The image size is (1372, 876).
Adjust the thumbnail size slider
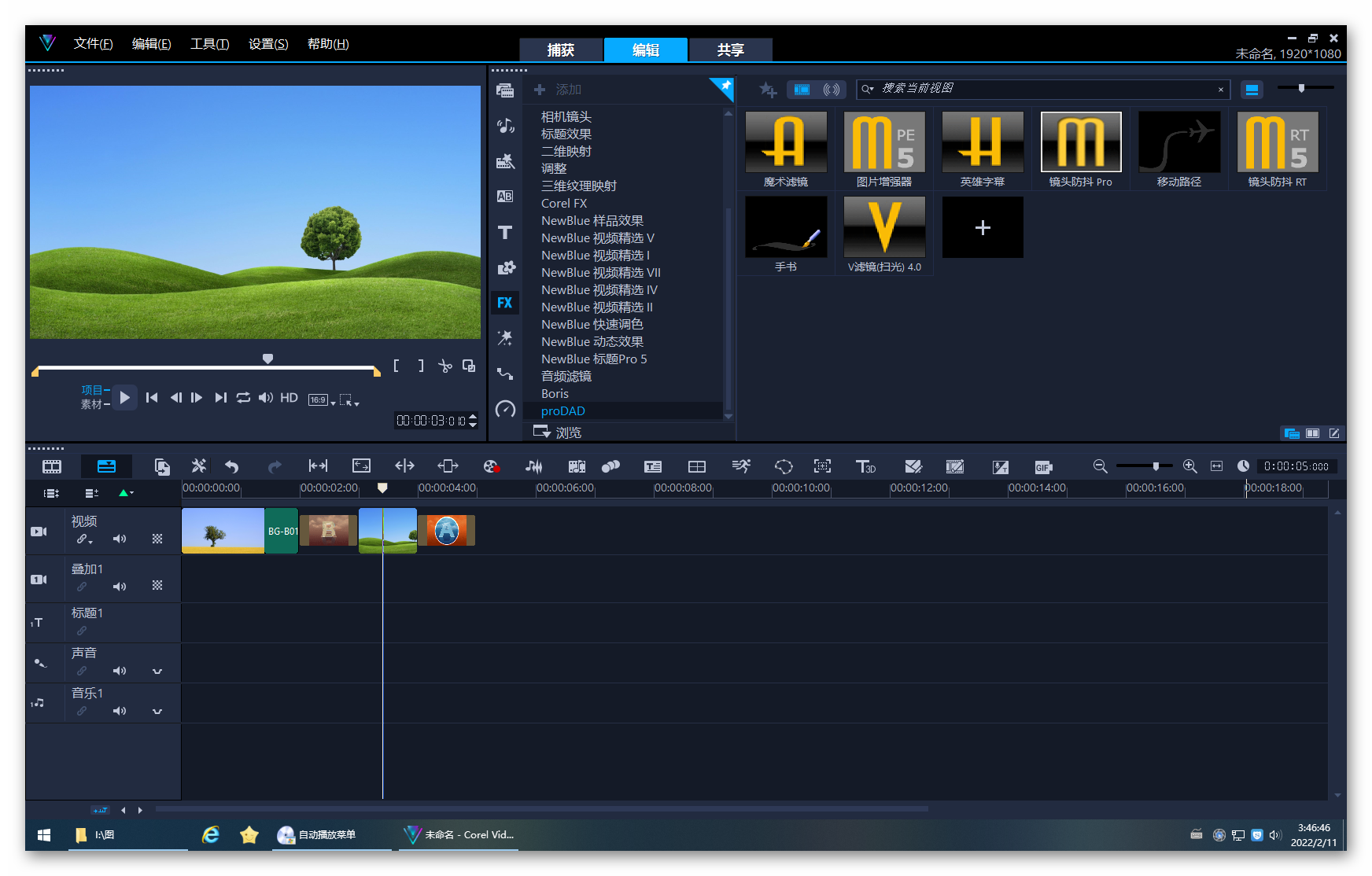pyautogui.click(x=1301, y=88)
